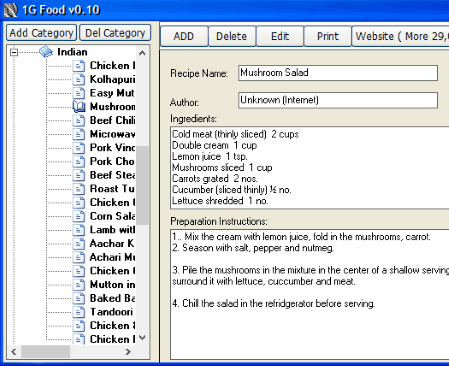Click the recipe icon beside Tandoori
449x366 pixels.
tap(79, 312)
